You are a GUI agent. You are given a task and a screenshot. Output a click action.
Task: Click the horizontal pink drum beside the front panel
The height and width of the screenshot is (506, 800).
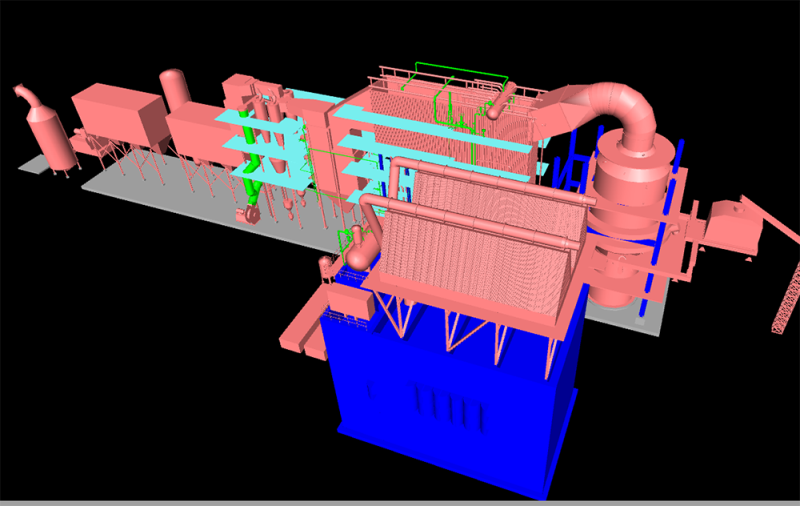click(363, 252)
